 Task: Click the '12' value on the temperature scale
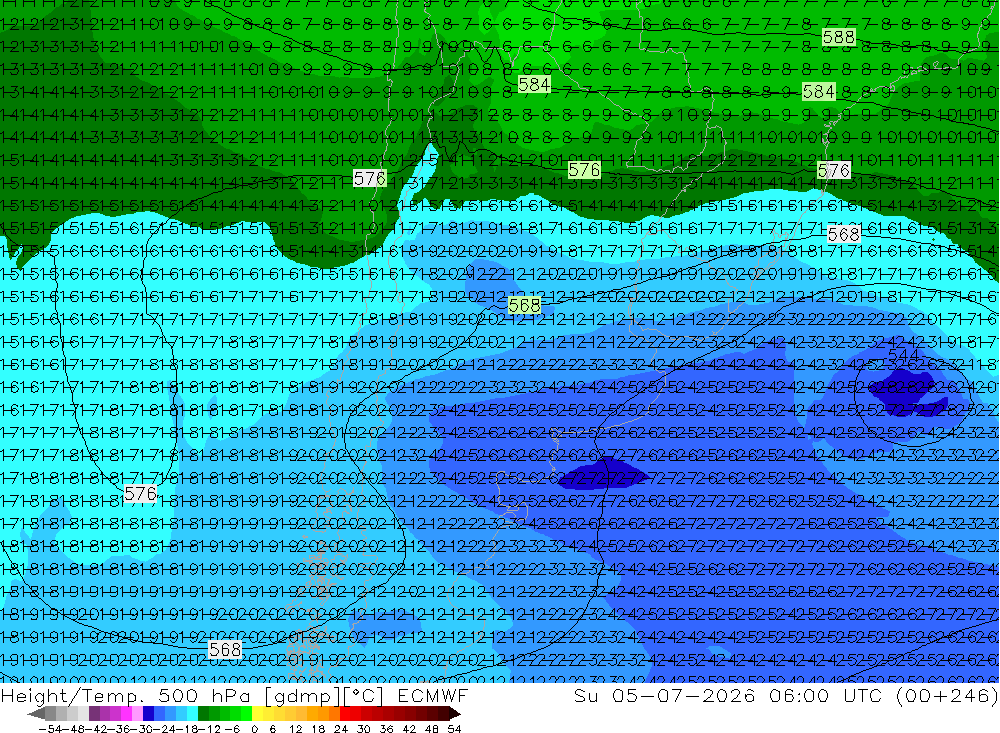pyautogui.click(x=295, y=729)
